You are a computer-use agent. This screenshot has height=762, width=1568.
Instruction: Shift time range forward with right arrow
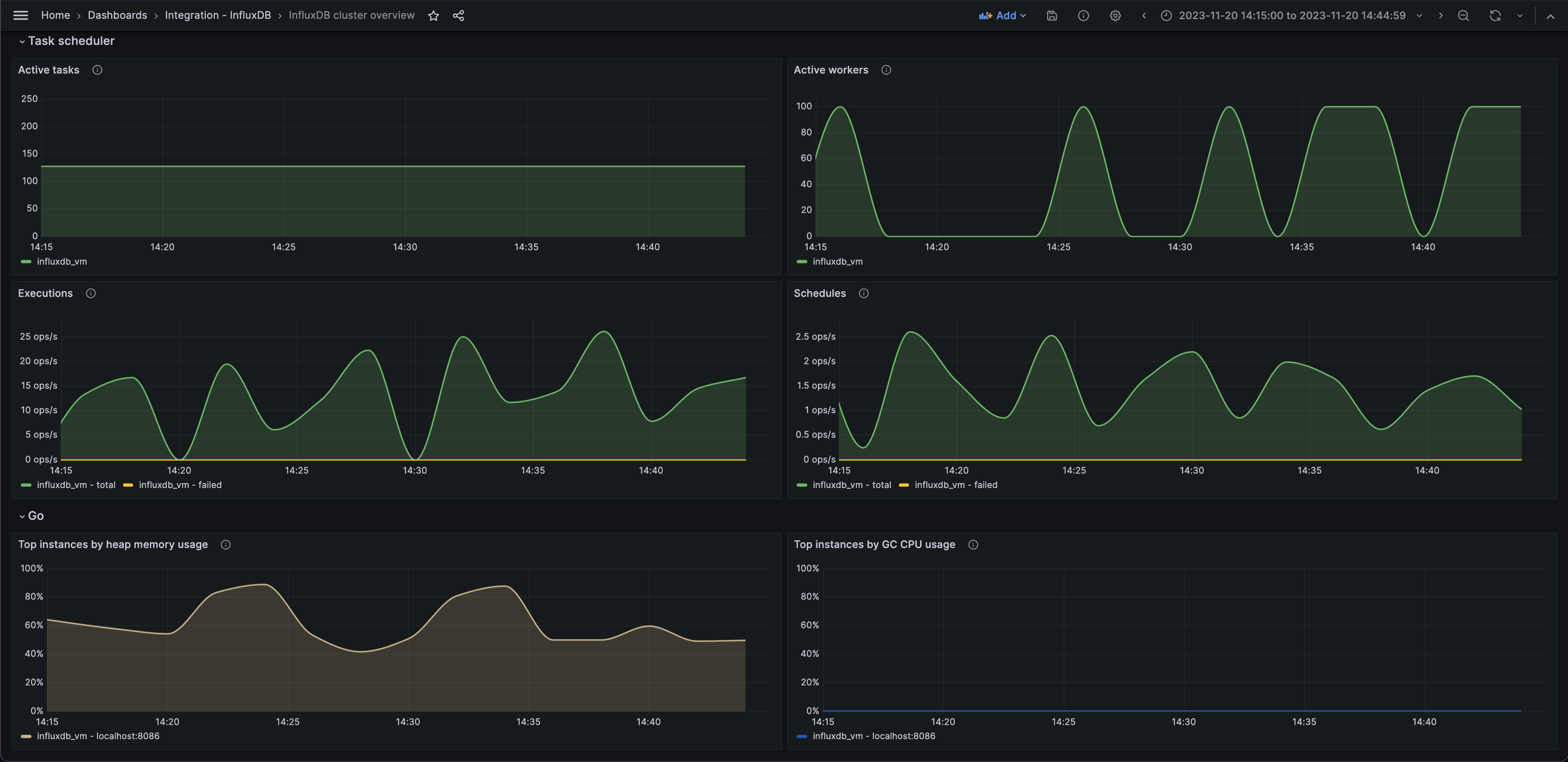click(x=1441, y=15)
